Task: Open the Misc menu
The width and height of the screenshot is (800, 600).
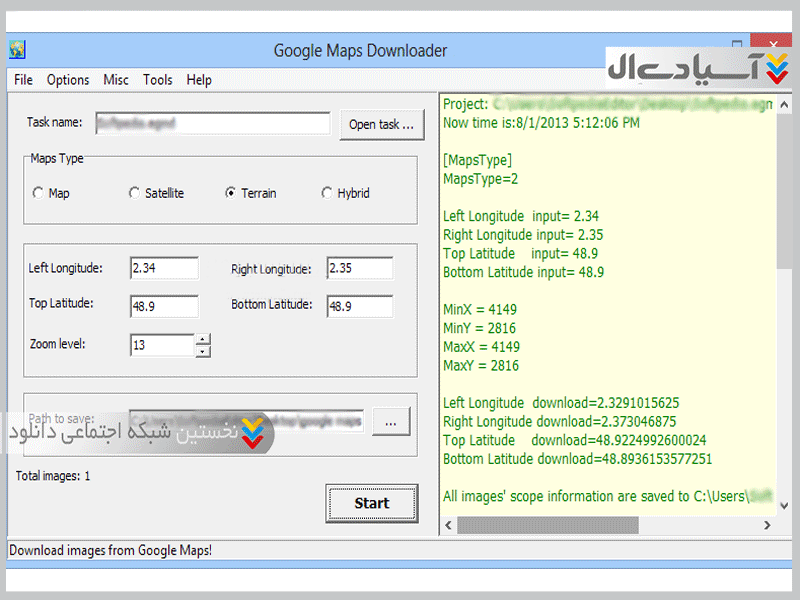Action: (116, 80)
